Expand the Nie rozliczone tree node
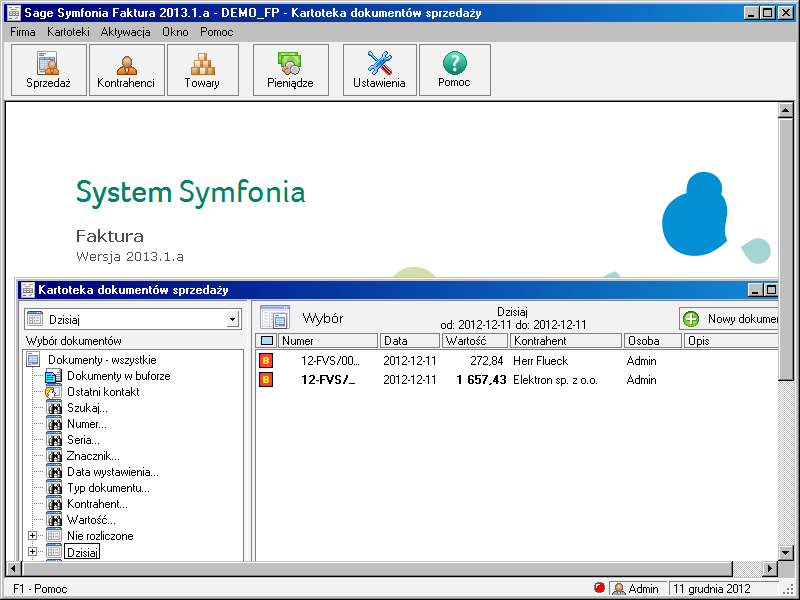Viewport: 800px width, 600px height. tap(32, 536)
